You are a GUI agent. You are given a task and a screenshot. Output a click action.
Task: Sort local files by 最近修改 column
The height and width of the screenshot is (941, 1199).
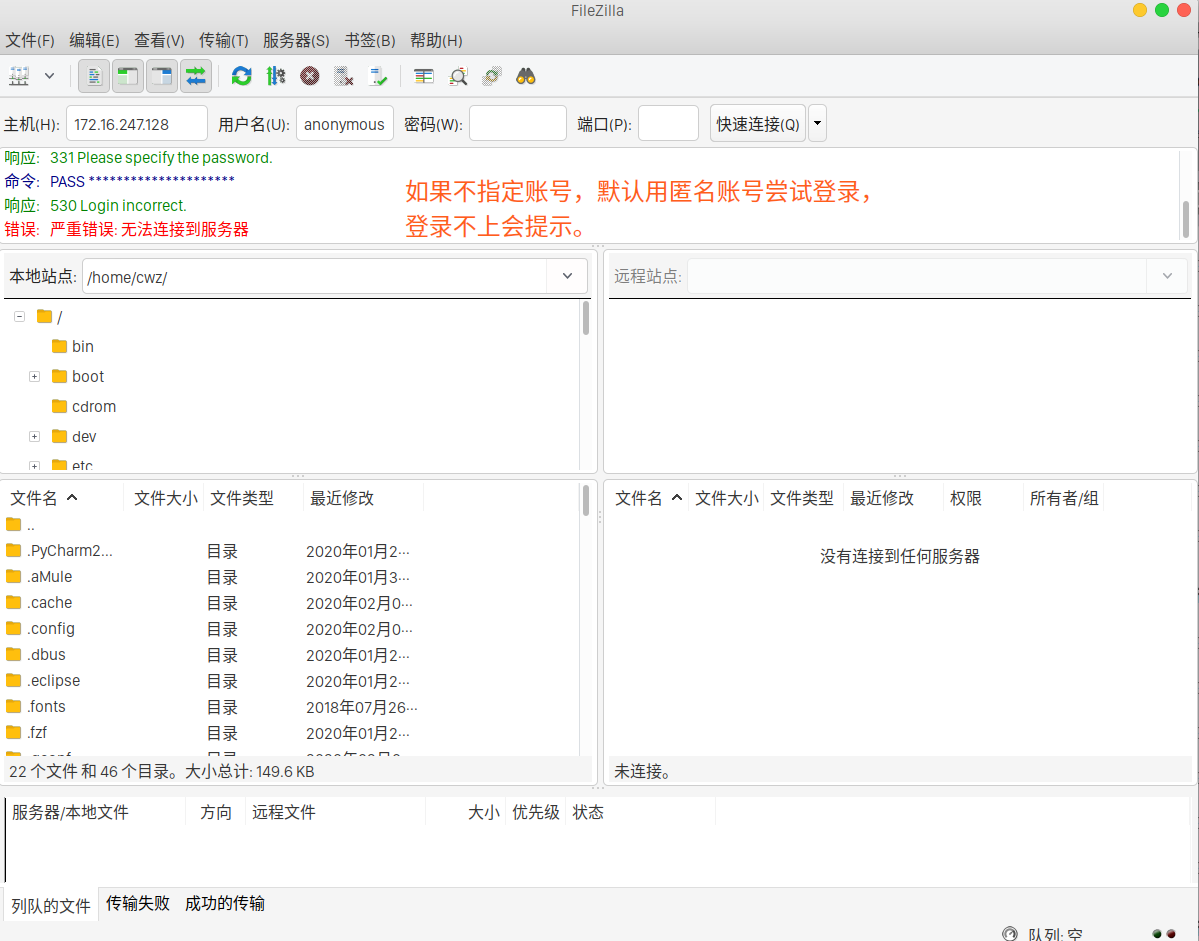pyautogui.click(x=362, y=498)
